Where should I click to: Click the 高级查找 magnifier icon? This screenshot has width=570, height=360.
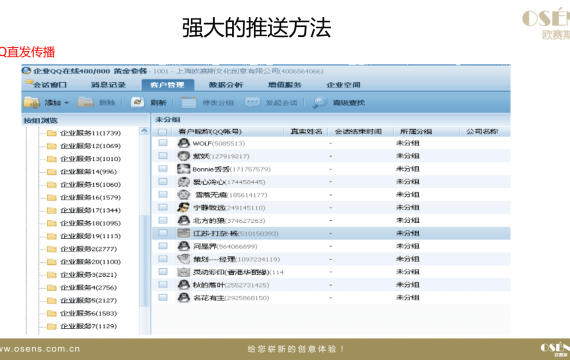(x=320, y=103)
